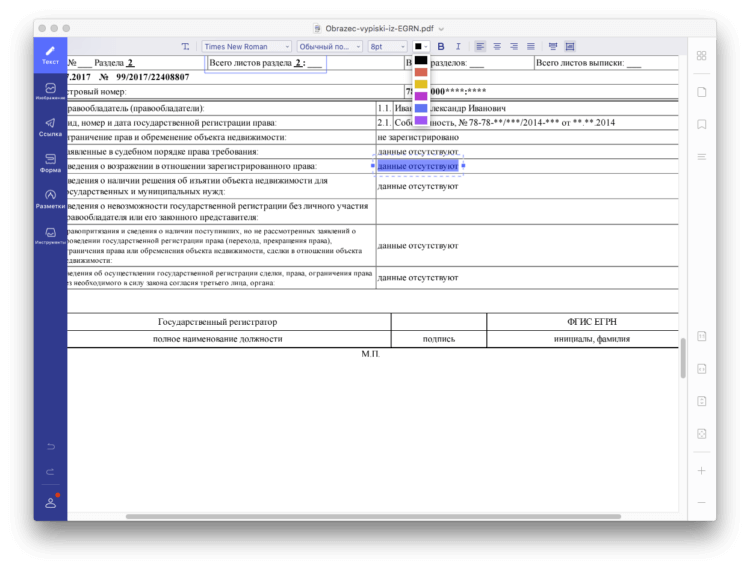Click 'подпись' cell text
Viewport: 750px width, 569px height.
click(439, 339)
